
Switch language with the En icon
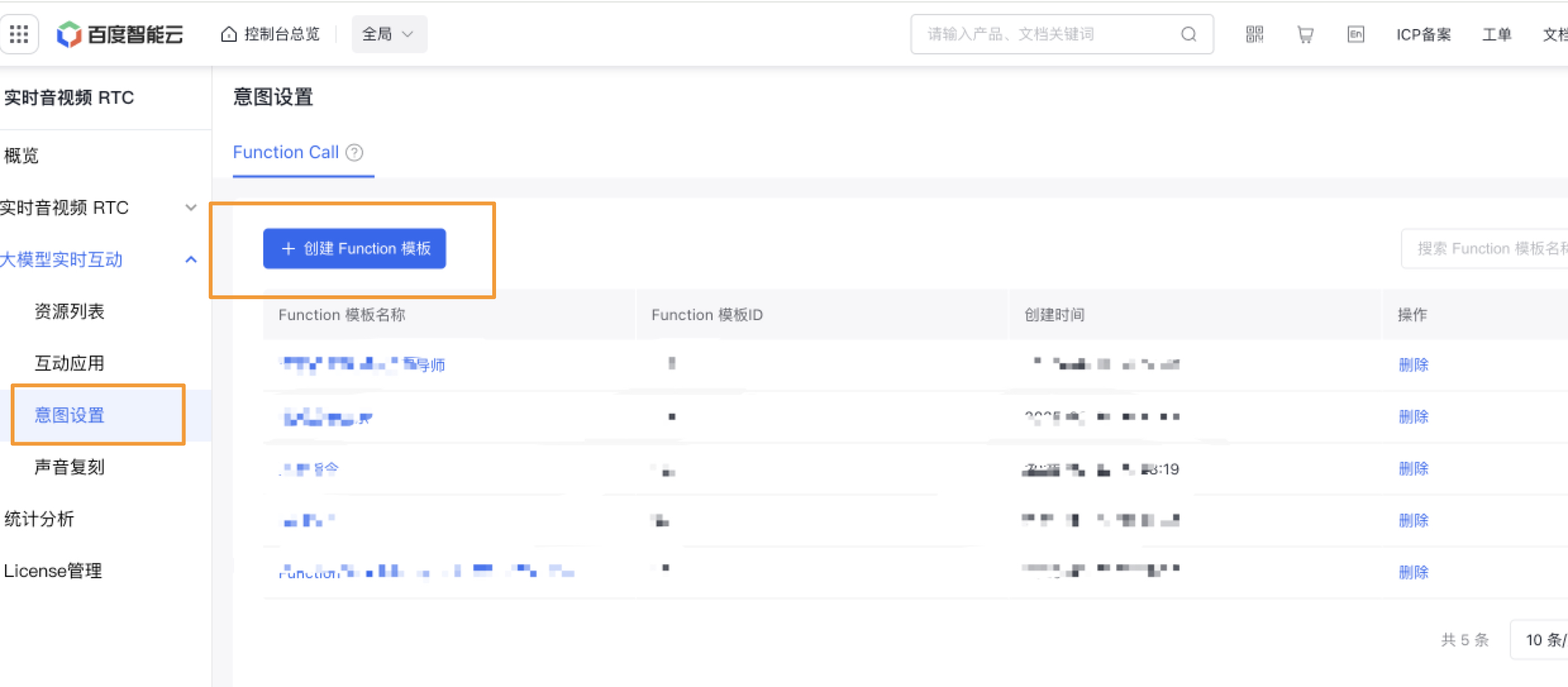tap(1355, 34)
